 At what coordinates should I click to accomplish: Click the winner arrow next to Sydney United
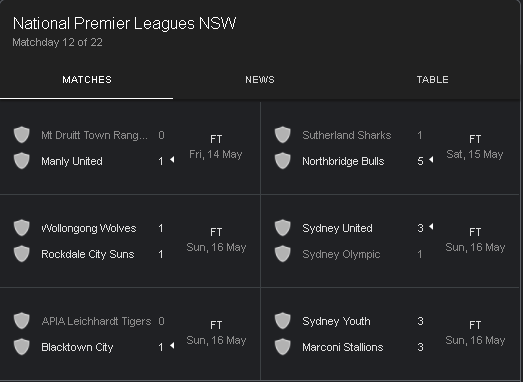click(431, 227)
